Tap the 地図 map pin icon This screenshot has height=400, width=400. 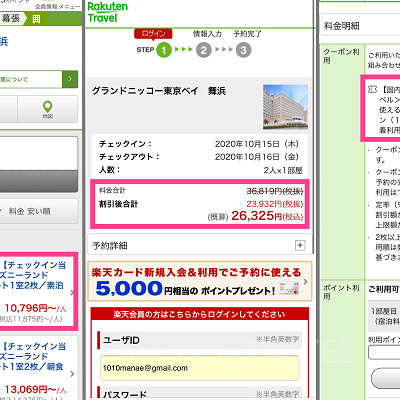point(48,109)
